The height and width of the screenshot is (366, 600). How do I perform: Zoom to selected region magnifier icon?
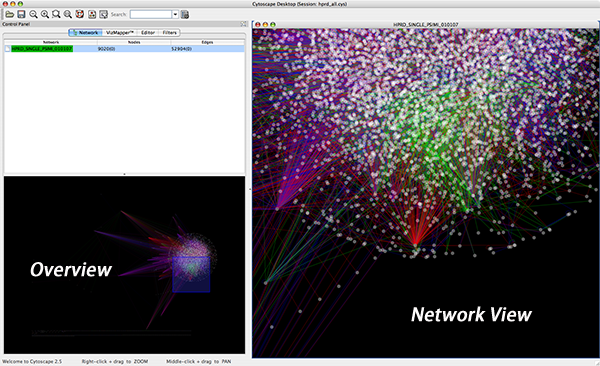[56, 15]
